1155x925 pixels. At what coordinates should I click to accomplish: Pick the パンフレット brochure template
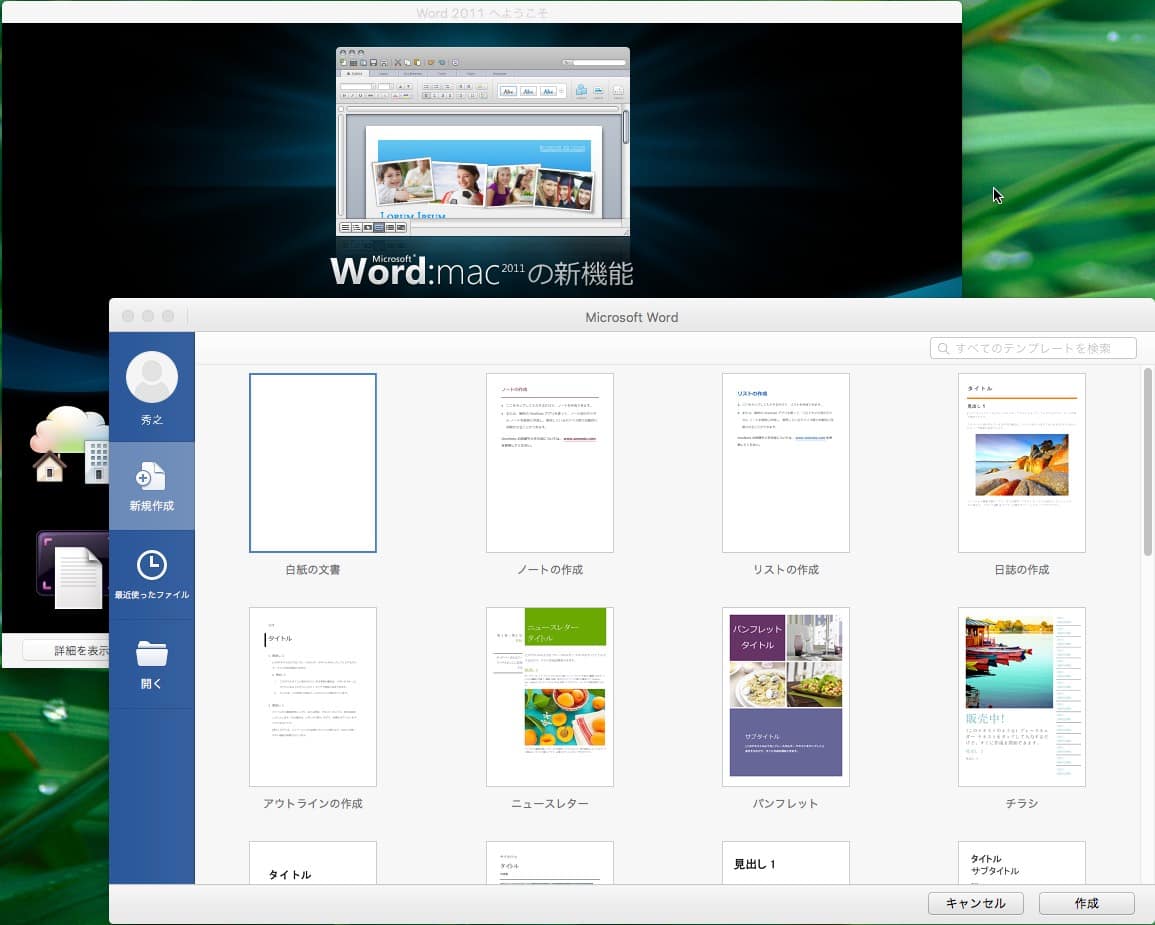785,696
